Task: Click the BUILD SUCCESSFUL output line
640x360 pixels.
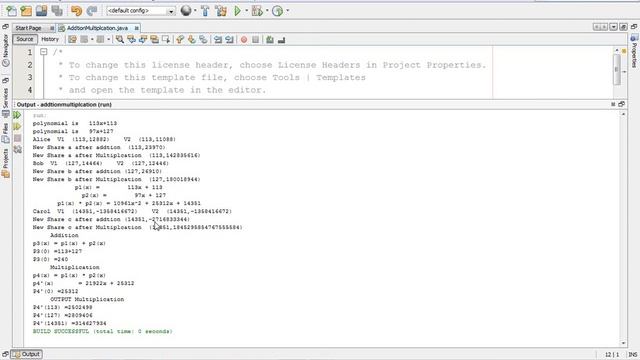Action: click(x=102, y=331)
